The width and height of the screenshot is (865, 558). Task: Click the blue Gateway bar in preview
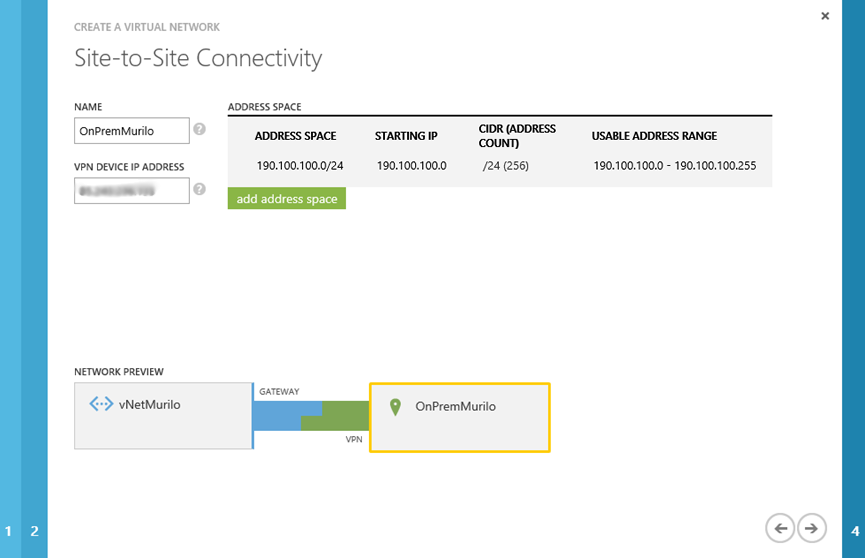286,416
